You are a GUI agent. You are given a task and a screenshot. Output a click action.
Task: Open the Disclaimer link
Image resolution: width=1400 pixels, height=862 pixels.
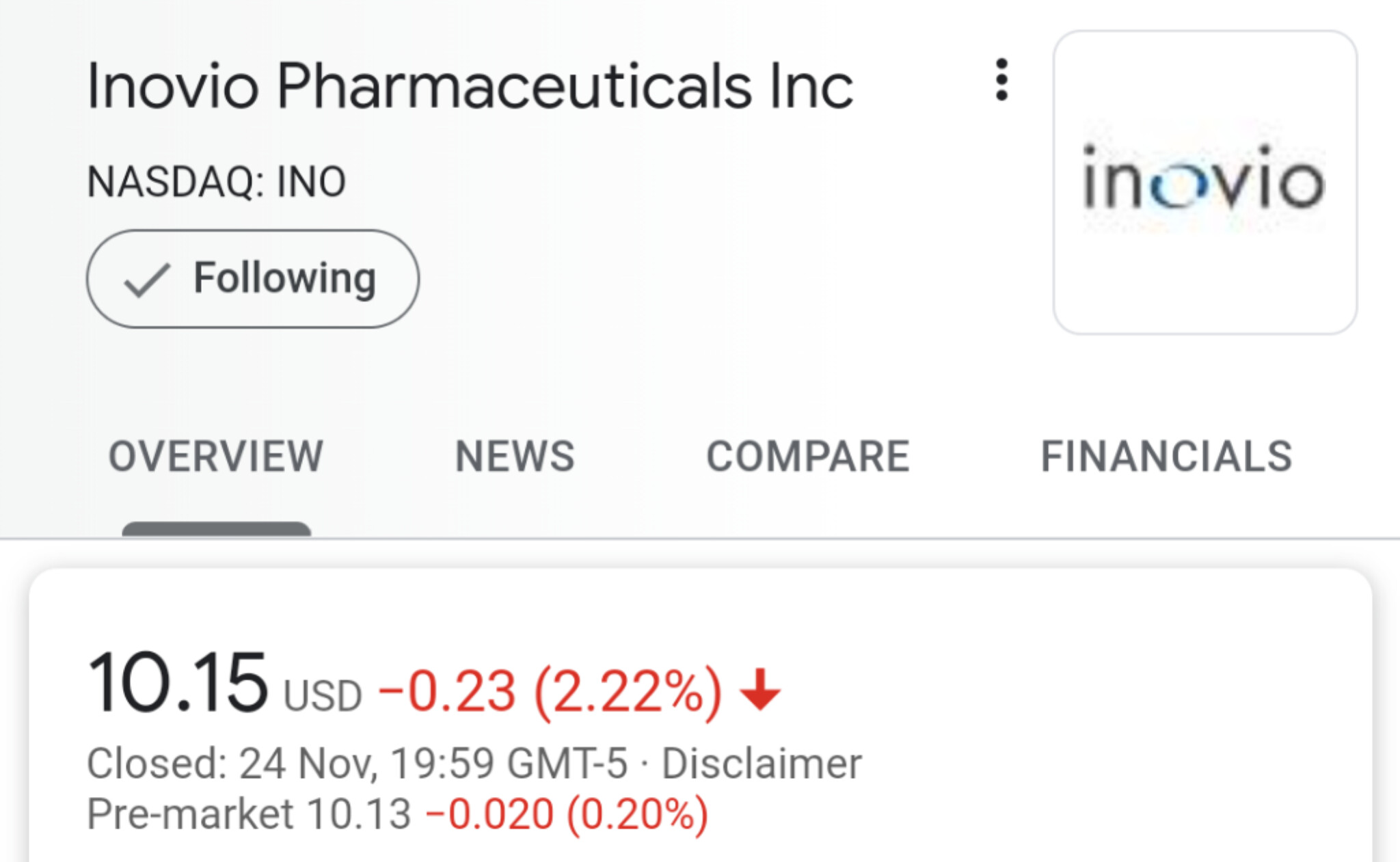tap(761, 764)
